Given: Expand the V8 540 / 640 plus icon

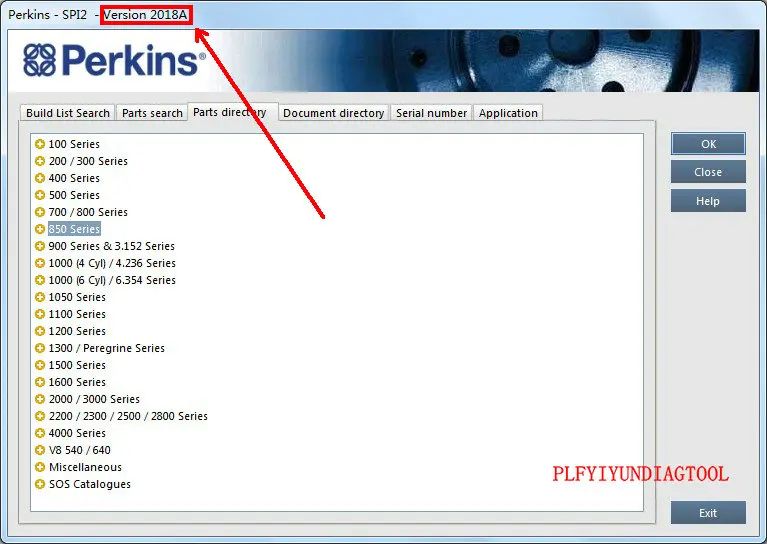Looking at the screenshot, I should (40, 450).
